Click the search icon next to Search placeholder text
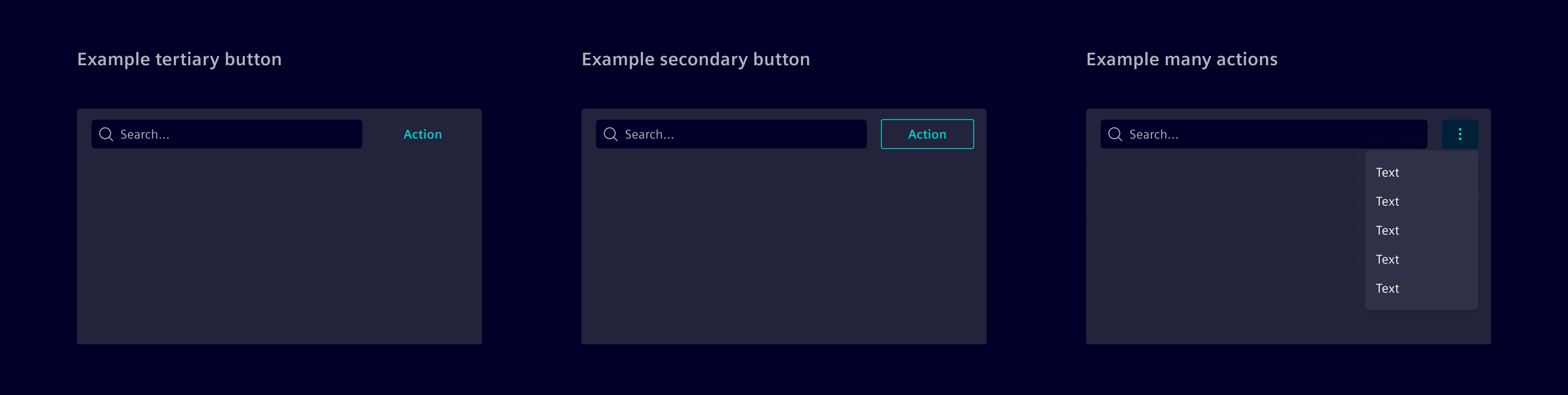 click(x=106, y=134)
